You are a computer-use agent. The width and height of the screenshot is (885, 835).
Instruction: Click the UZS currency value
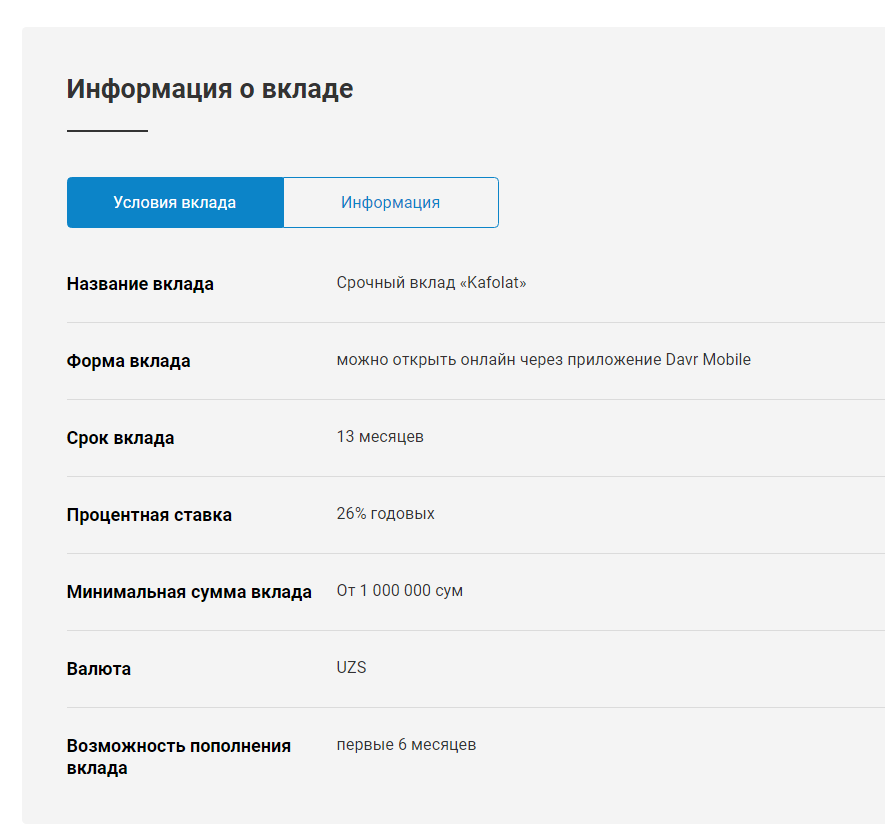tap(351, 668)
